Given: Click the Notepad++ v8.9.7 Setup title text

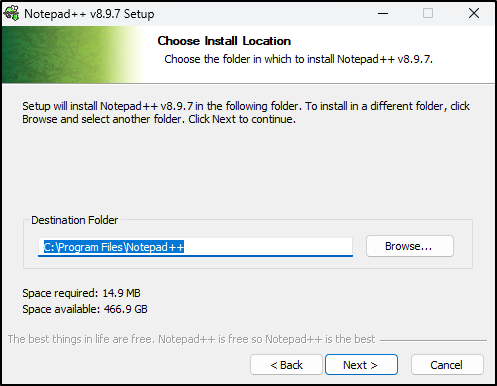Looking at the screenshot, I should 89,14.
